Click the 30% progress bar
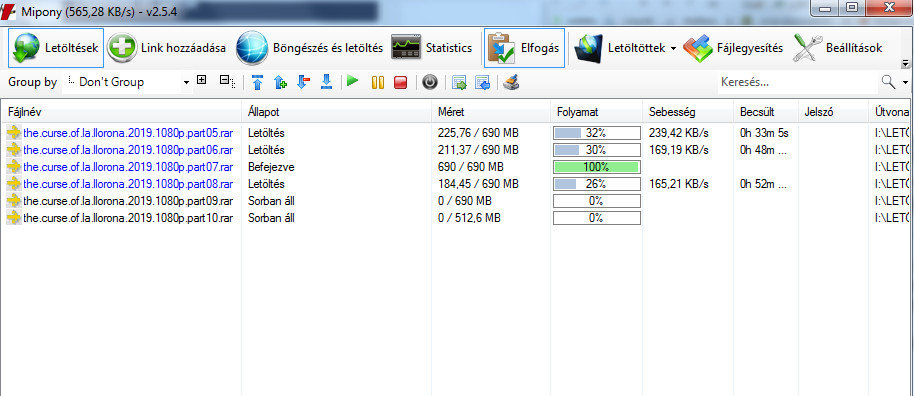The width and height of the screenshot is (914, 396). 596,150
